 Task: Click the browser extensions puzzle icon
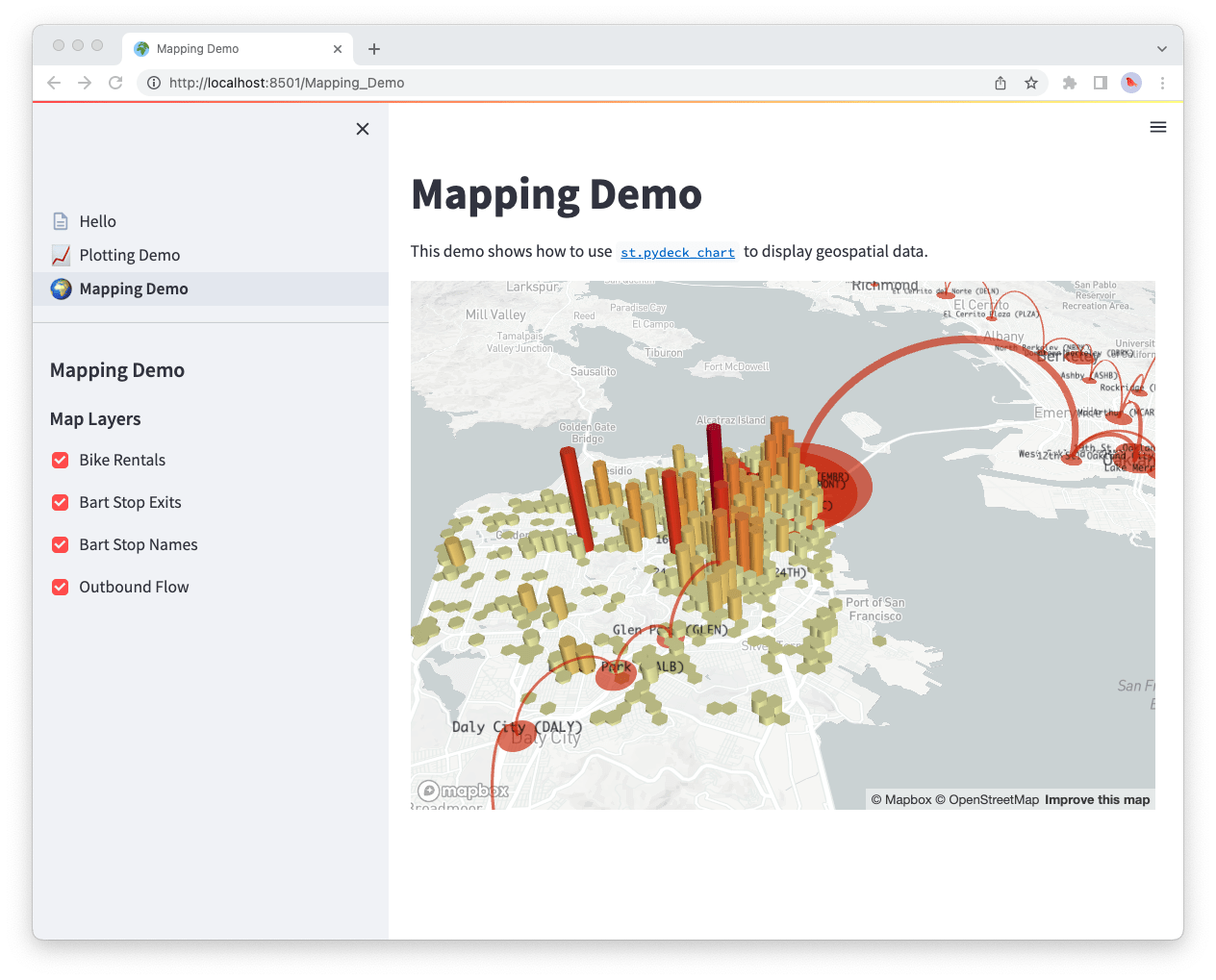tap(1069, 83)
